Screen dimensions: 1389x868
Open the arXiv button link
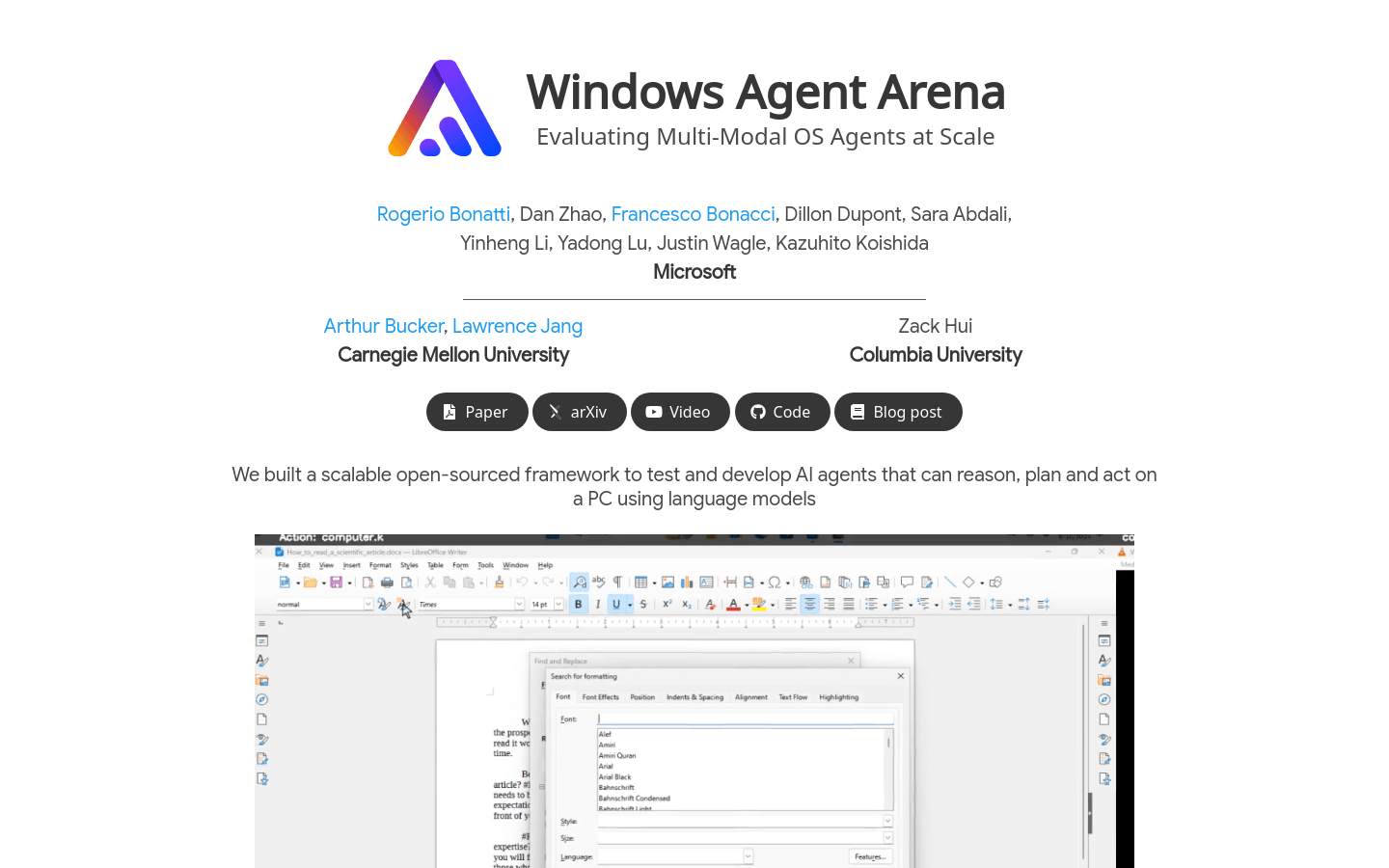pos(580,412)
